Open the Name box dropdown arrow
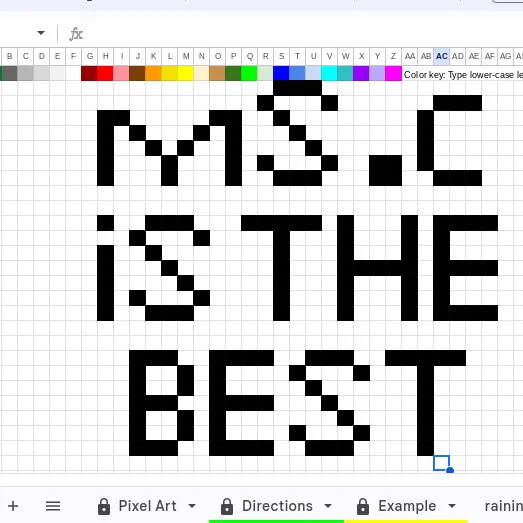Screen dimensions: 523x523 click(41, 33)
